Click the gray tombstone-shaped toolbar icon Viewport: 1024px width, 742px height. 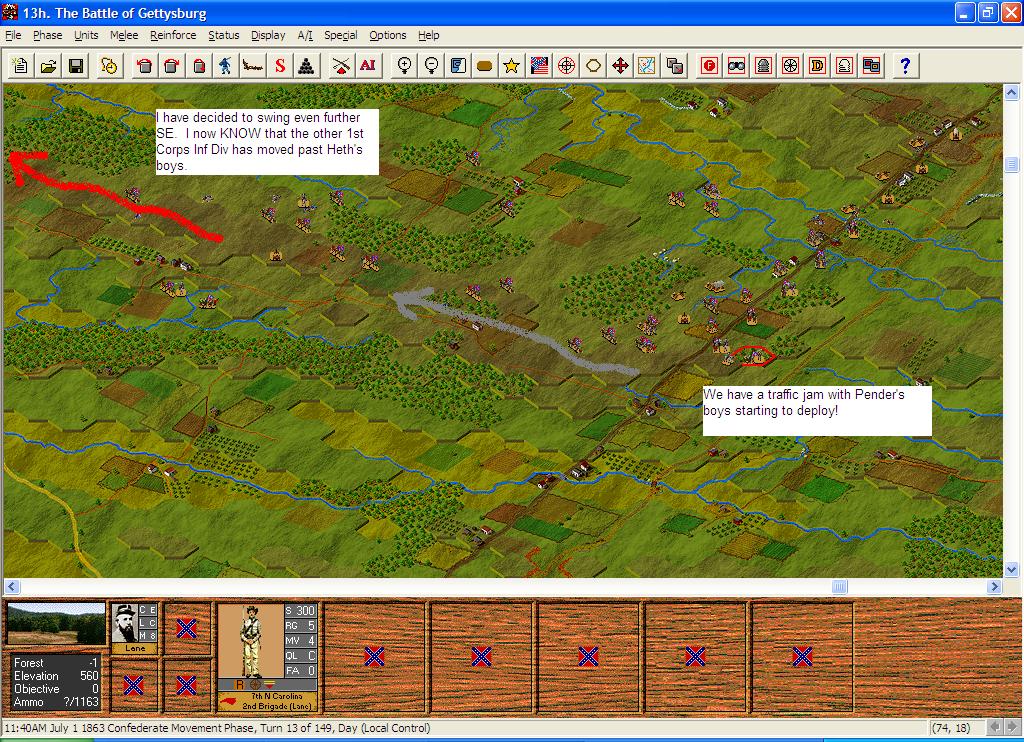763,65
